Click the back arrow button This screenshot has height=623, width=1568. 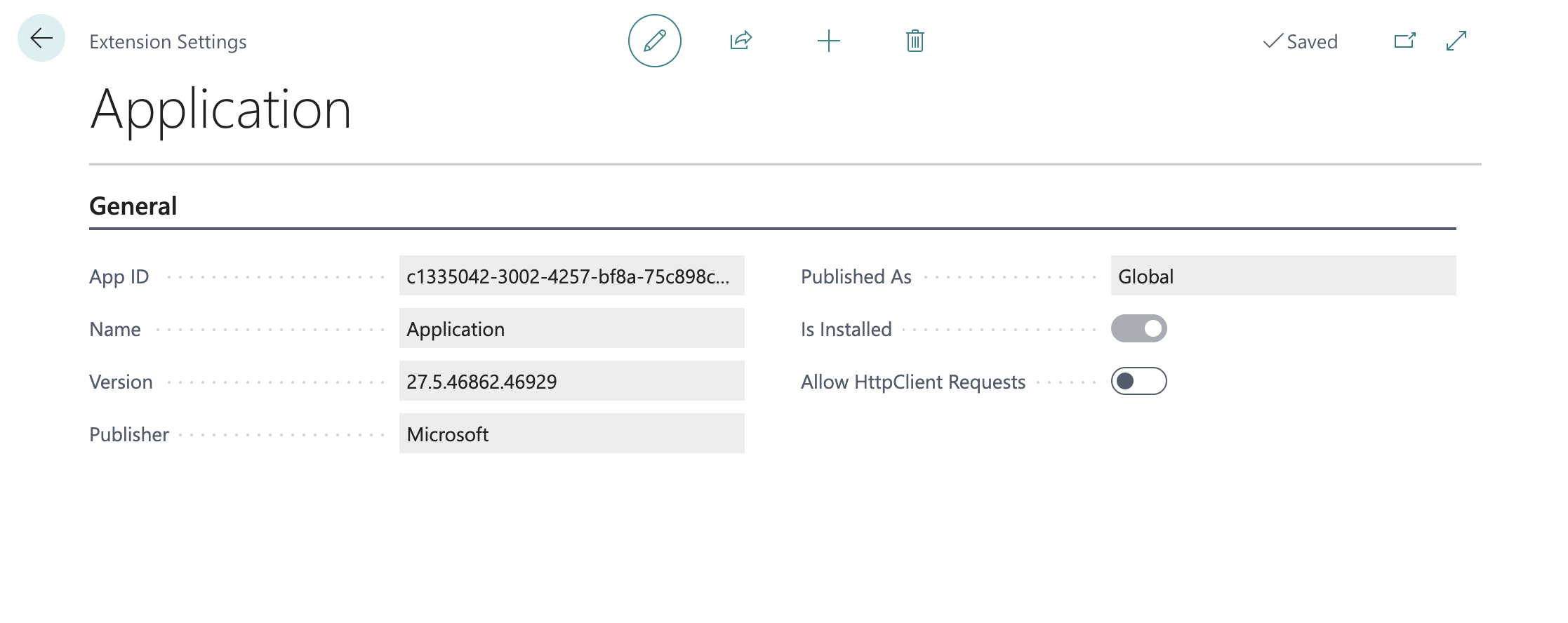41,38
